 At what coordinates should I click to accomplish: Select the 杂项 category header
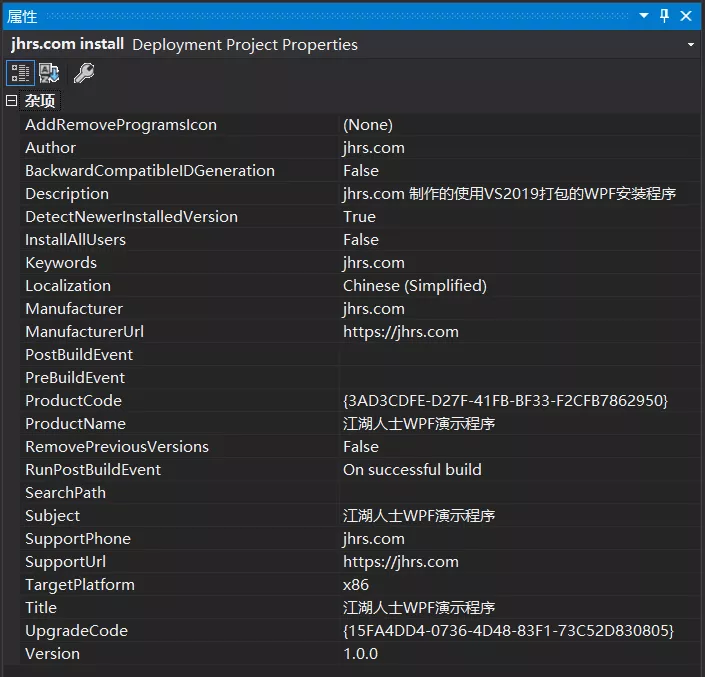(x=40, y=101)
